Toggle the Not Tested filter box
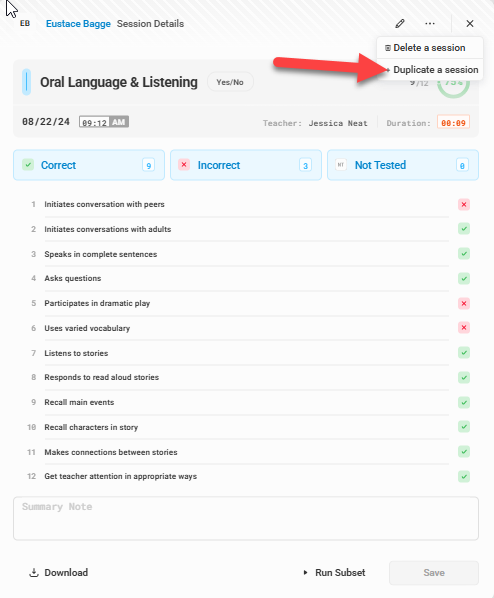This screenshot has width=494, height=598. [x=403, y=165]
